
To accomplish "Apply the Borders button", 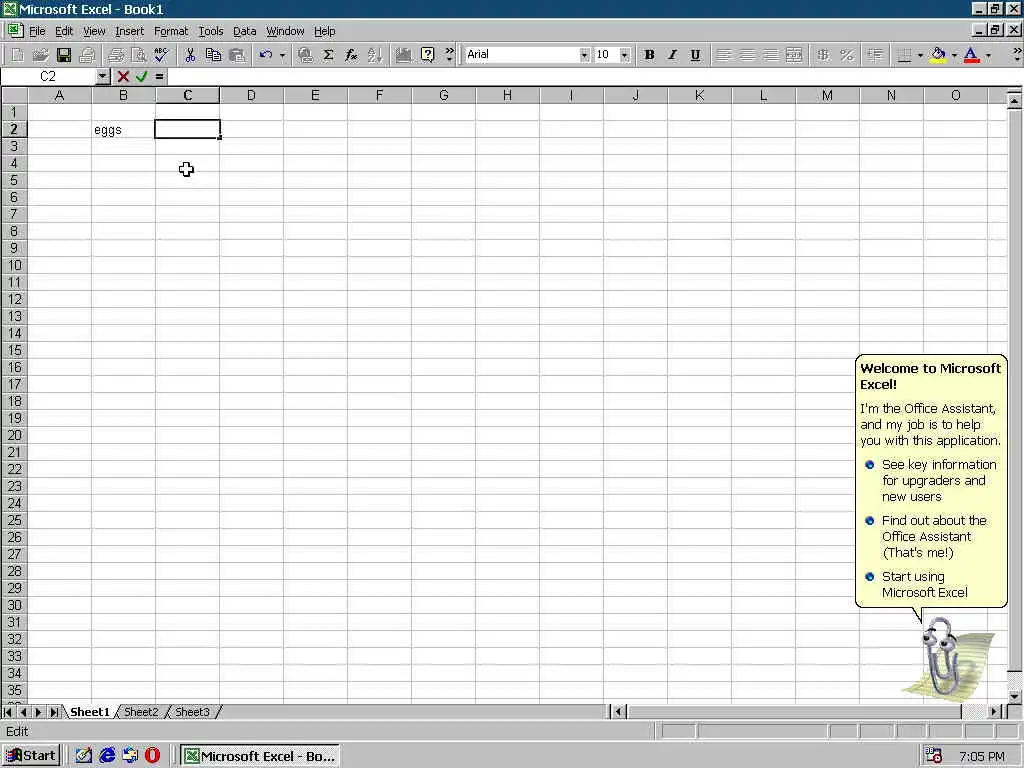I will pyautogui.click(x=904, y=55).
